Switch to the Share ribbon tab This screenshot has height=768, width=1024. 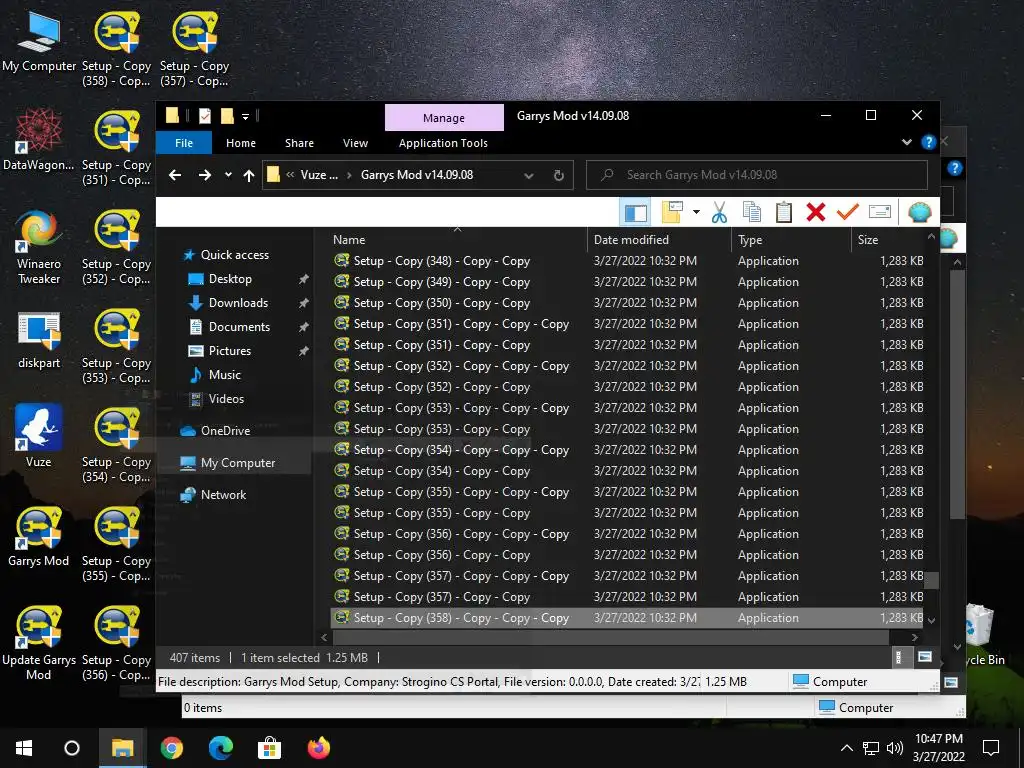point(299,143)
